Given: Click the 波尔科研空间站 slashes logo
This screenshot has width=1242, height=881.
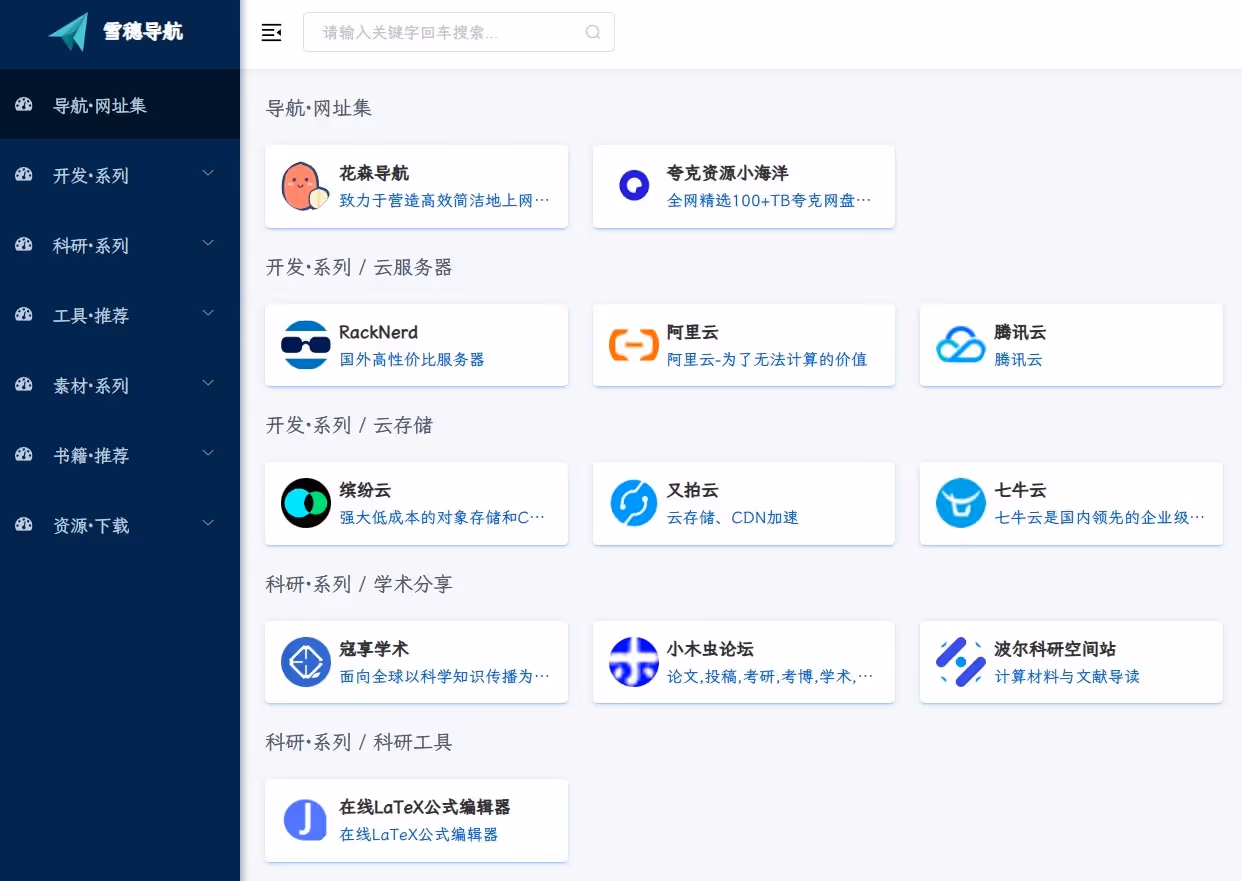Looking at the screenshot, I should [960, 662].
